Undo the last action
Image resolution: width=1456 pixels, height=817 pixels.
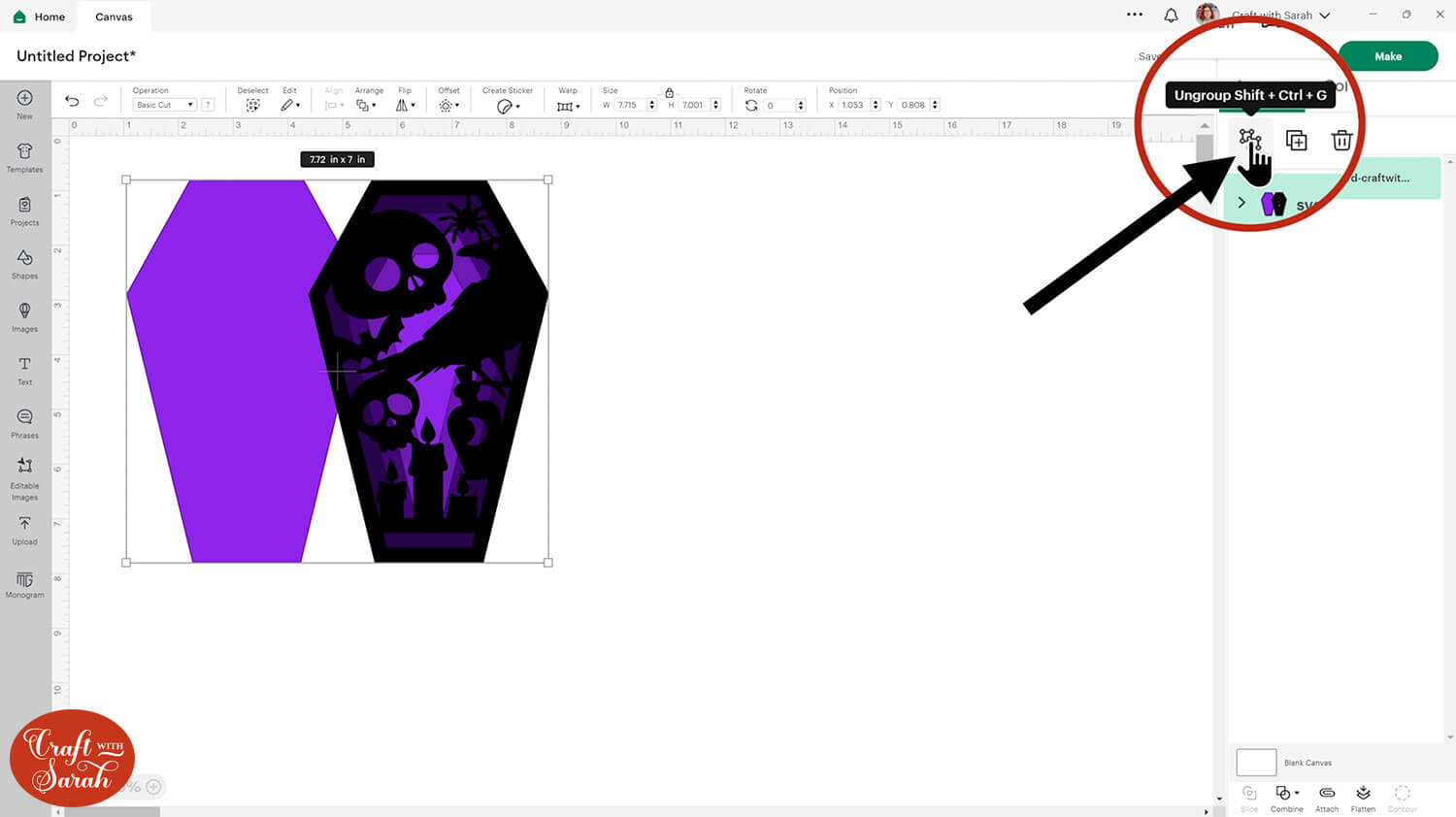point(72,101)
